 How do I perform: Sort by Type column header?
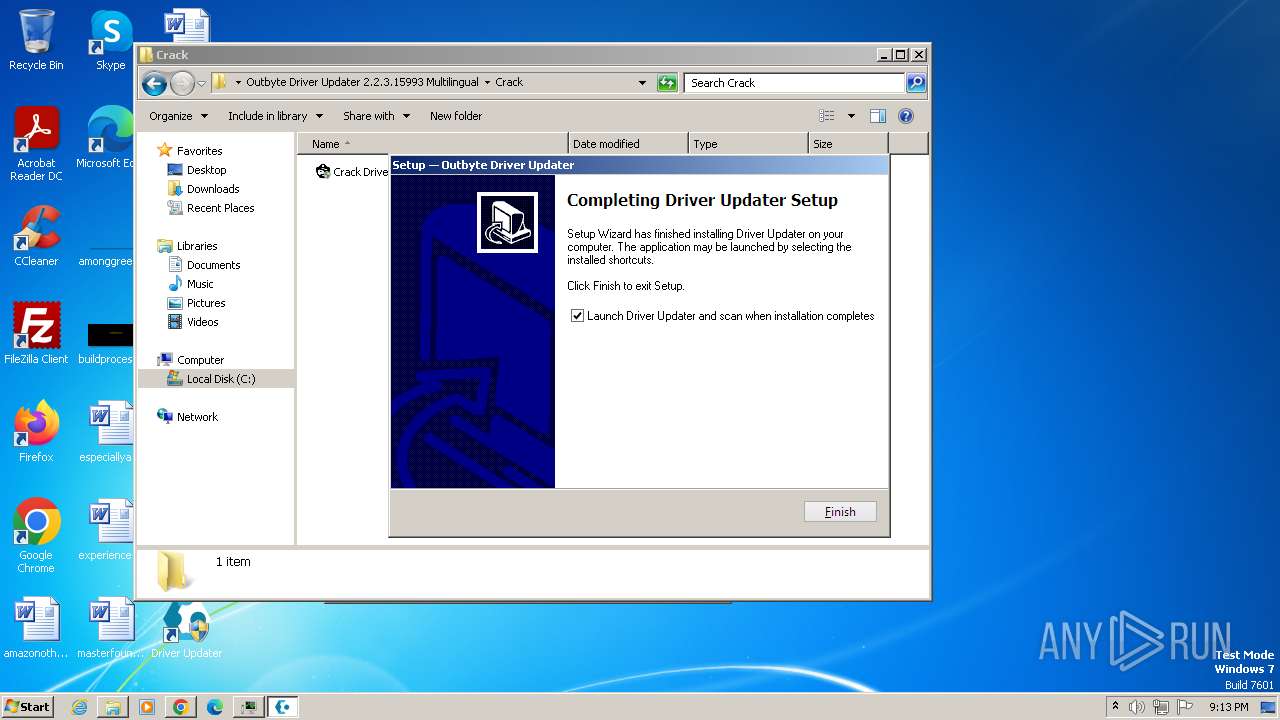tap(748, 144)
